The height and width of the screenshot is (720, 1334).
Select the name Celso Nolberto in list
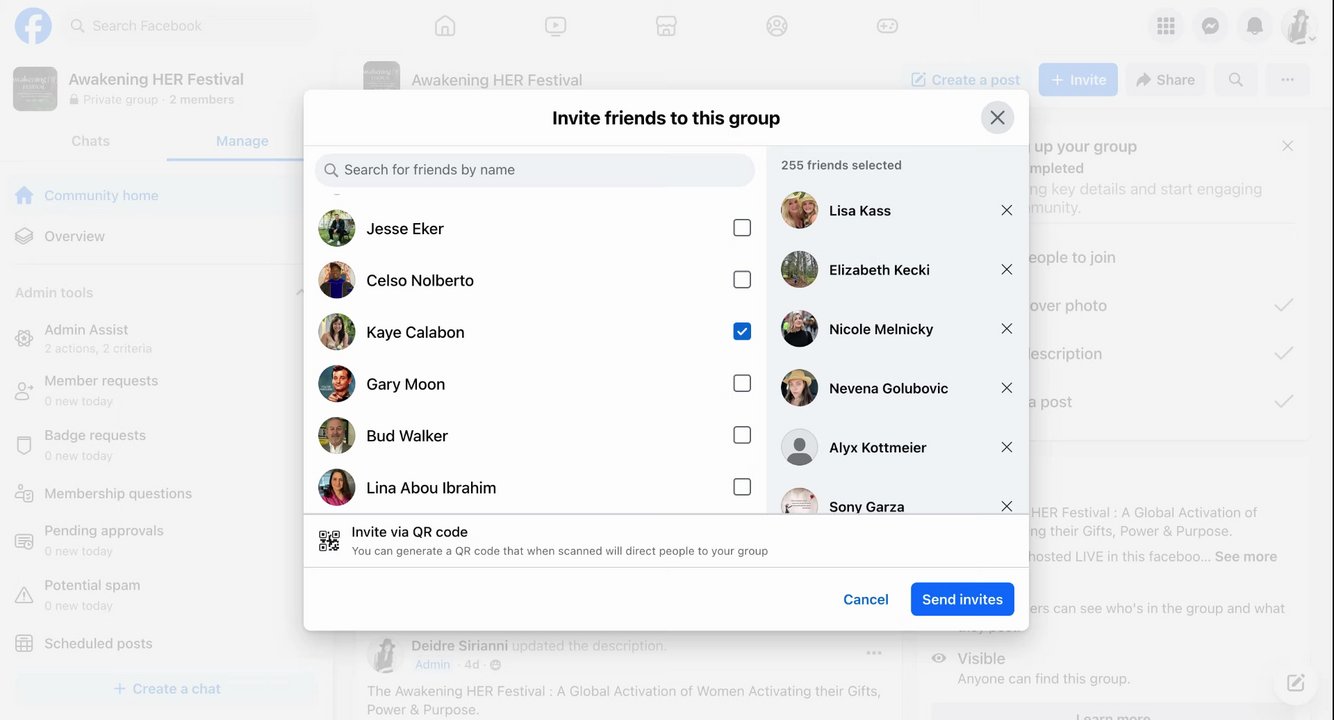coord(420,280)
